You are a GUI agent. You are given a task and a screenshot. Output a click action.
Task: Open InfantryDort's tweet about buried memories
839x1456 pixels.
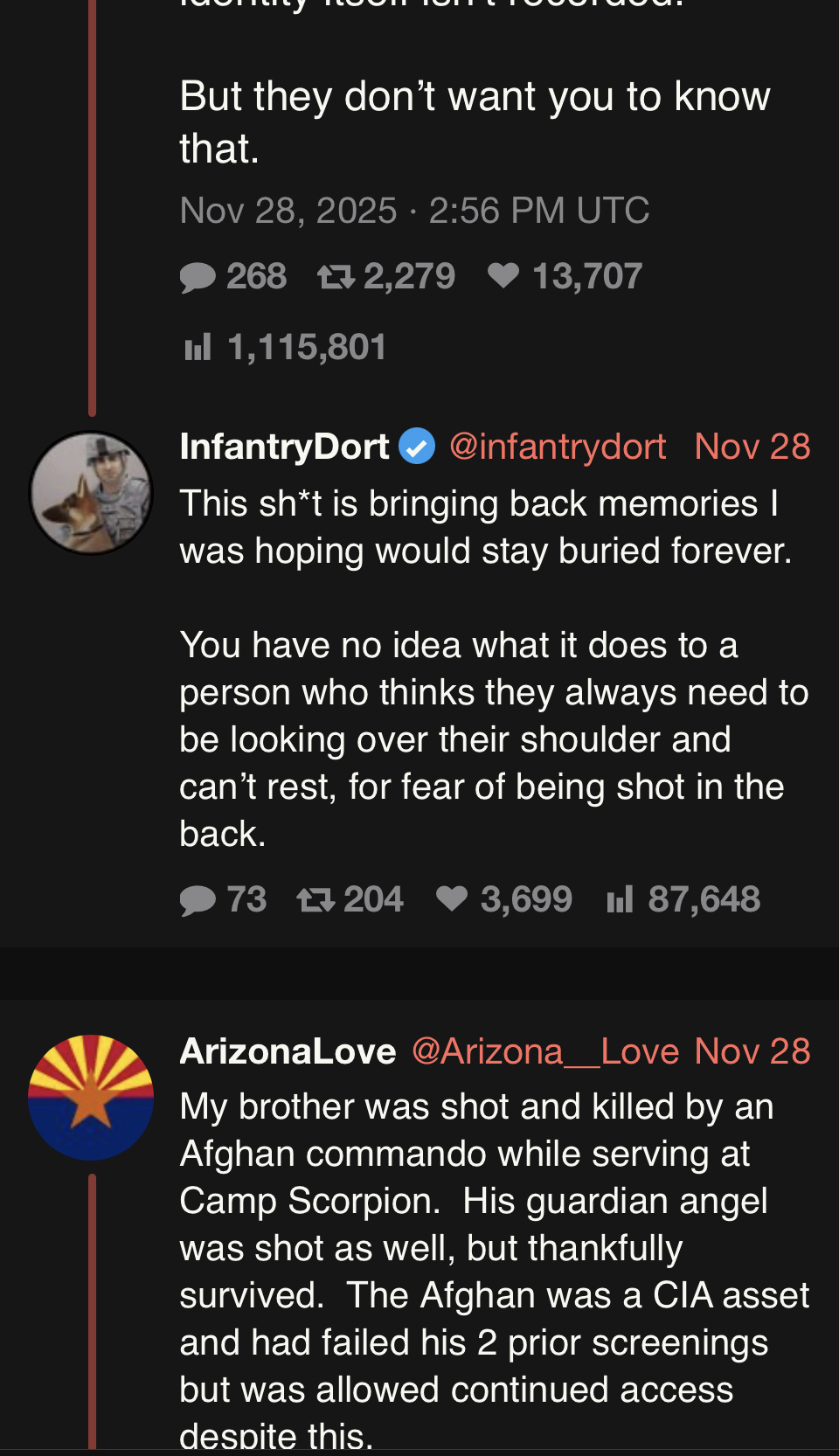(x=485, y=669)
